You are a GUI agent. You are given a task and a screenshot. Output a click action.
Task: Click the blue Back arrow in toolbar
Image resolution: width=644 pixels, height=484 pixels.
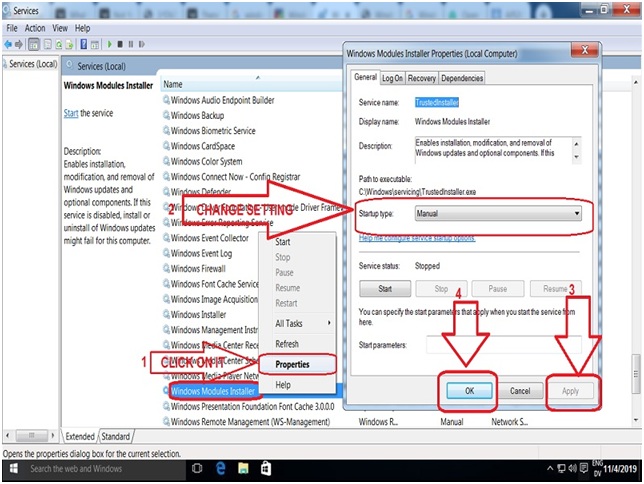[x=7, y=44]
